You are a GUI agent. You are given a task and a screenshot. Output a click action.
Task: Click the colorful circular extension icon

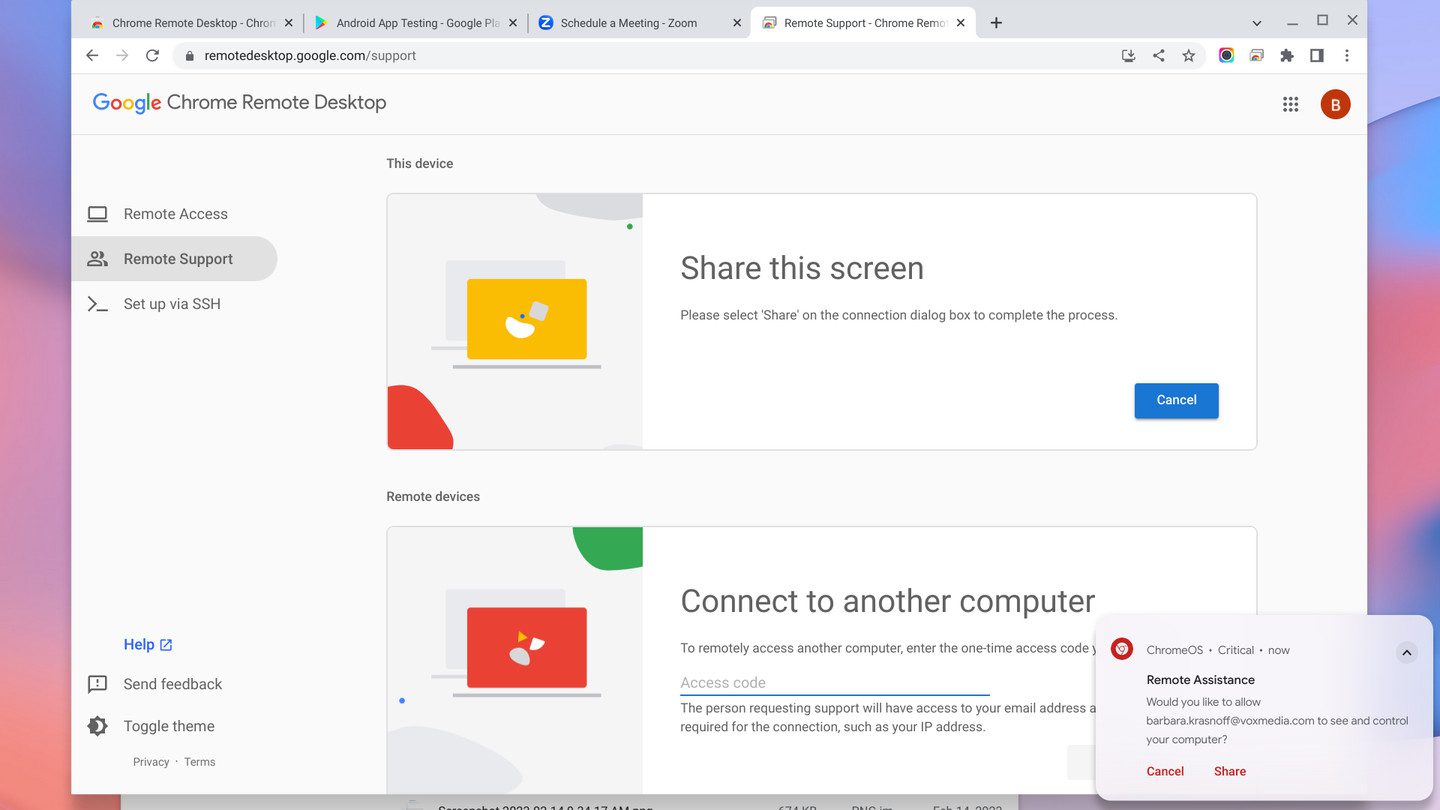coord(1226,56)
